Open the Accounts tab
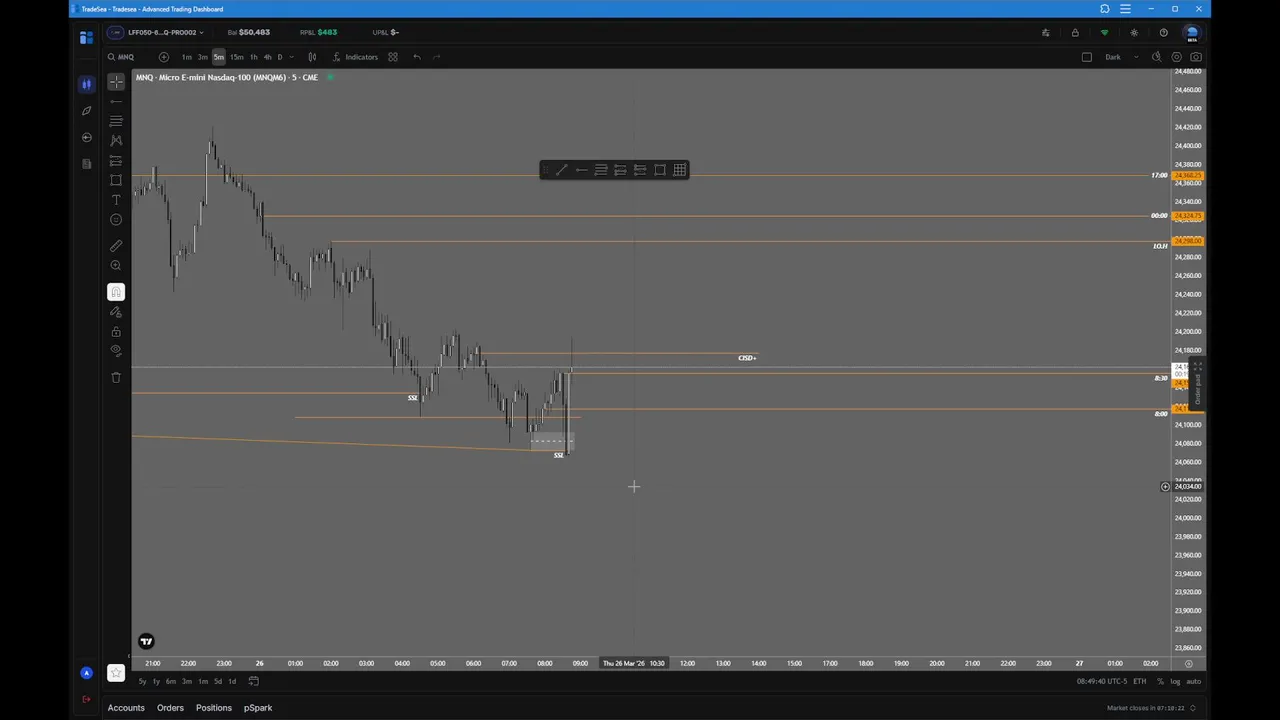 pyautogui.click(x=126, y=708)
